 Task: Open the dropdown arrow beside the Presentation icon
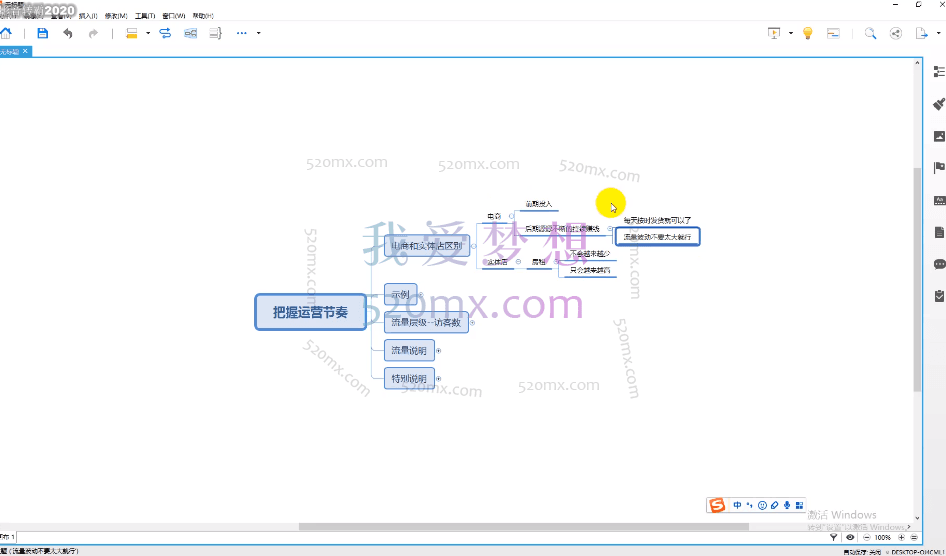[790, 33]
